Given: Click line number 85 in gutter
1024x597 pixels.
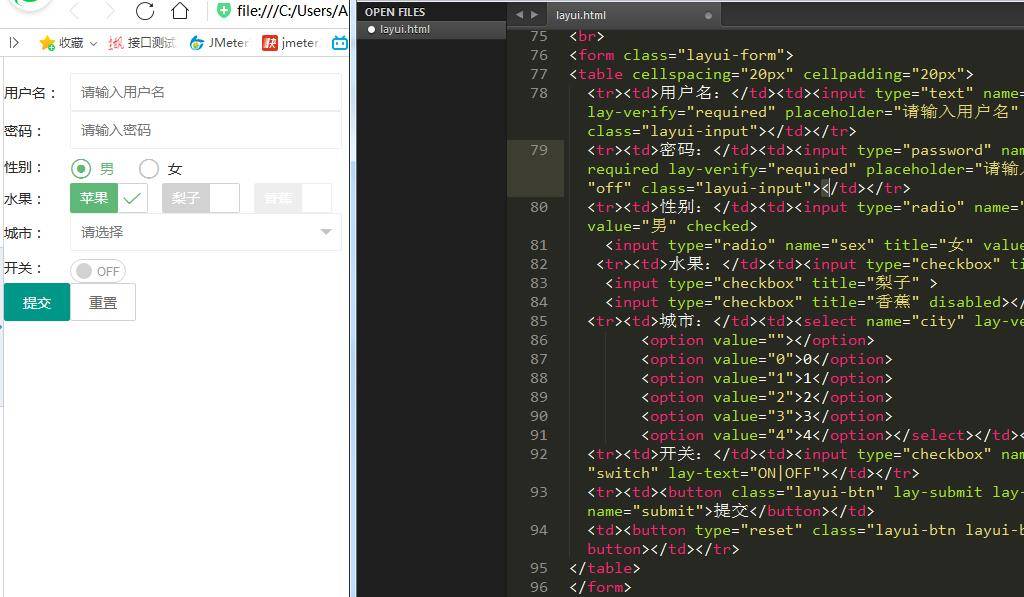Looking at the screenshot, I should coord(539,321).
